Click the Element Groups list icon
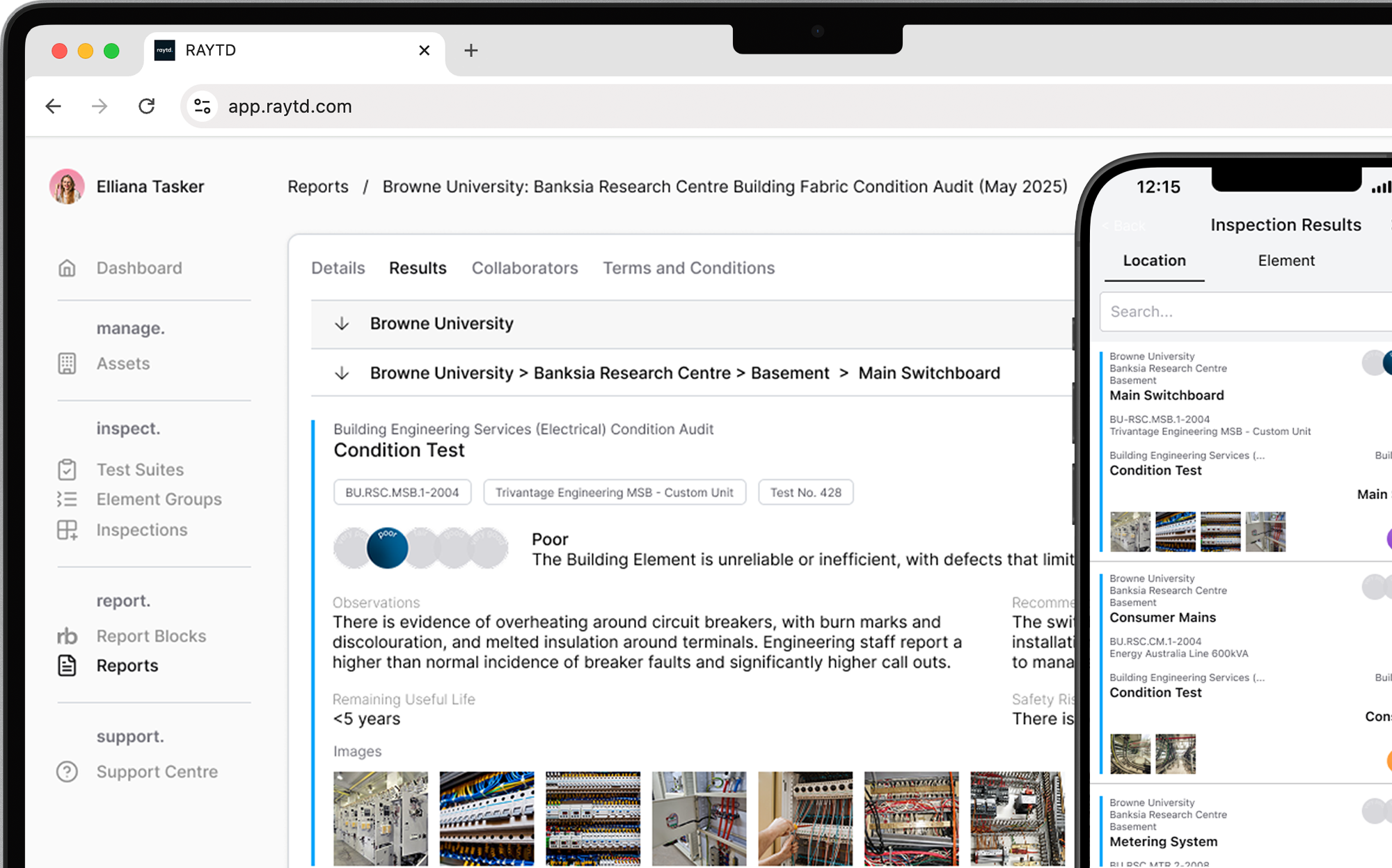 [67, 499]
